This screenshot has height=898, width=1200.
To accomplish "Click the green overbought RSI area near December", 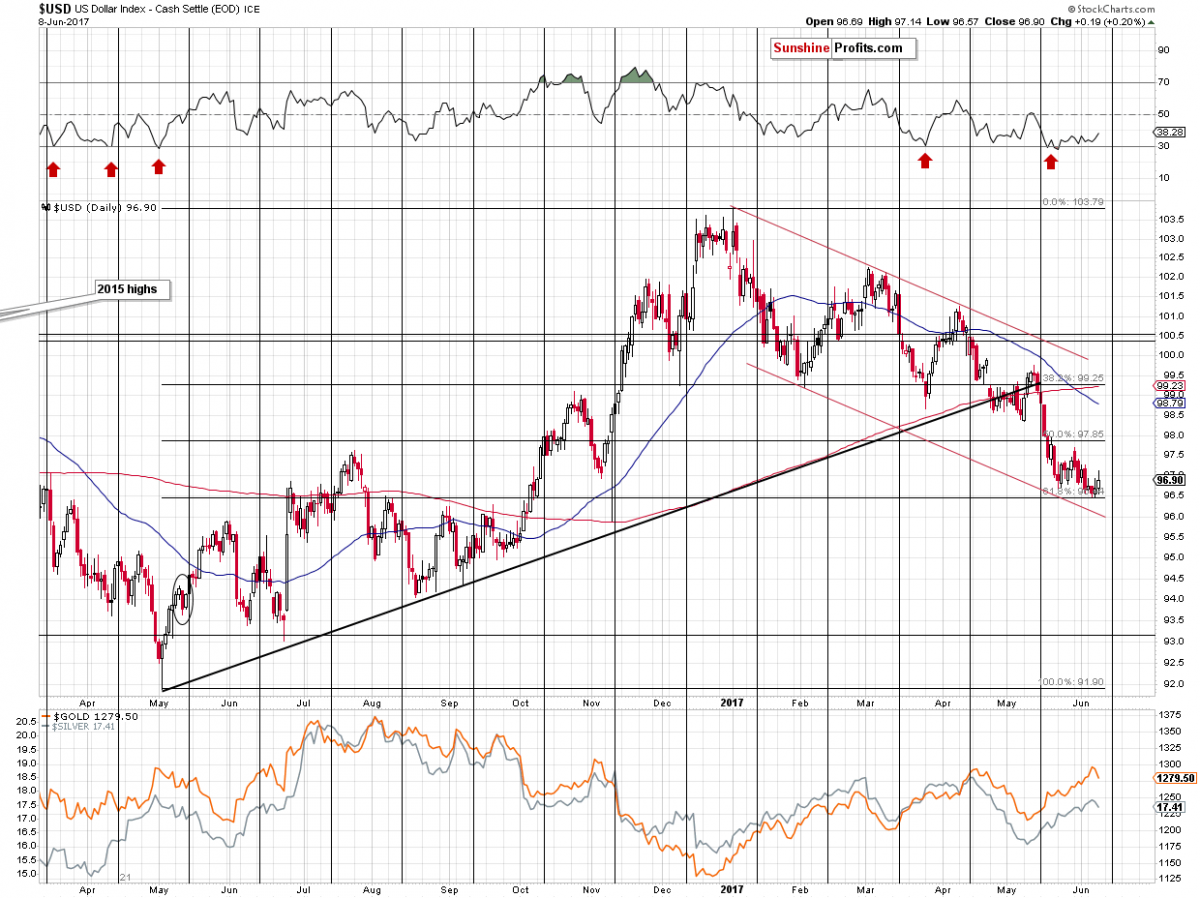I will click(633, 75).
